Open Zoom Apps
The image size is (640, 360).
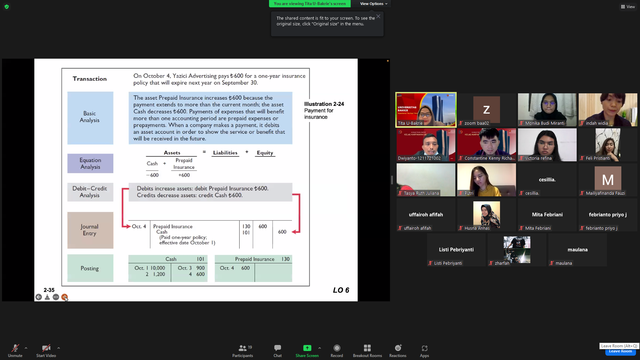(x=424, y=350)
